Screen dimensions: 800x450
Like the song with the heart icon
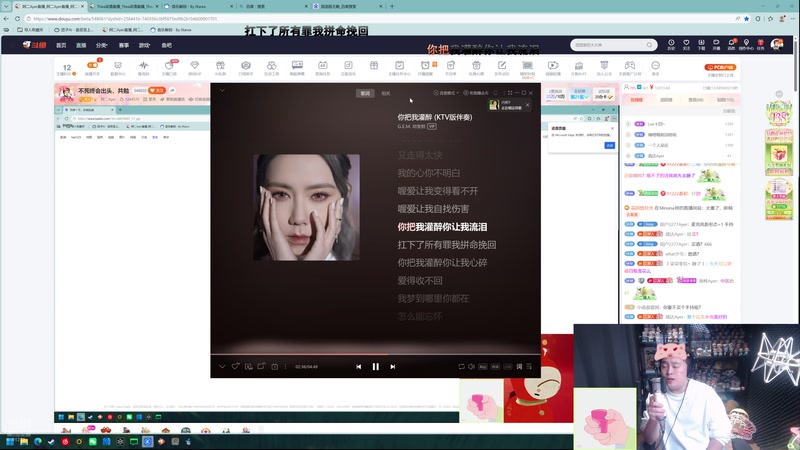point(235,366)
